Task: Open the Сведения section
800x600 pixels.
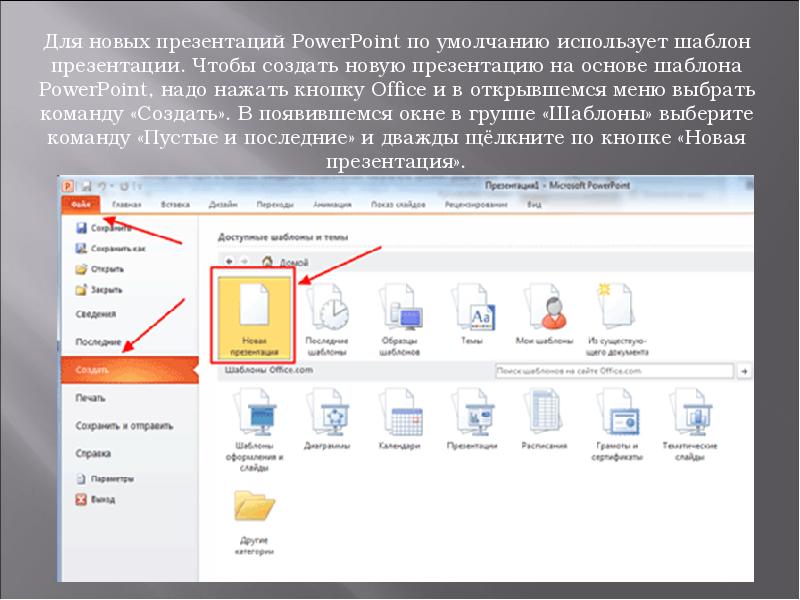Action: point(96,314)
